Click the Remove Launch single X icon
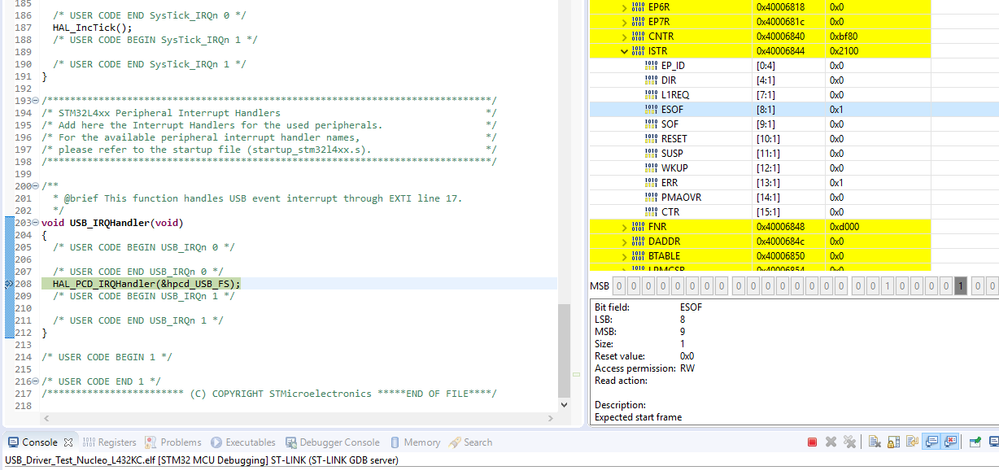This screenshot has height=470, width=999. pos(831,442)
